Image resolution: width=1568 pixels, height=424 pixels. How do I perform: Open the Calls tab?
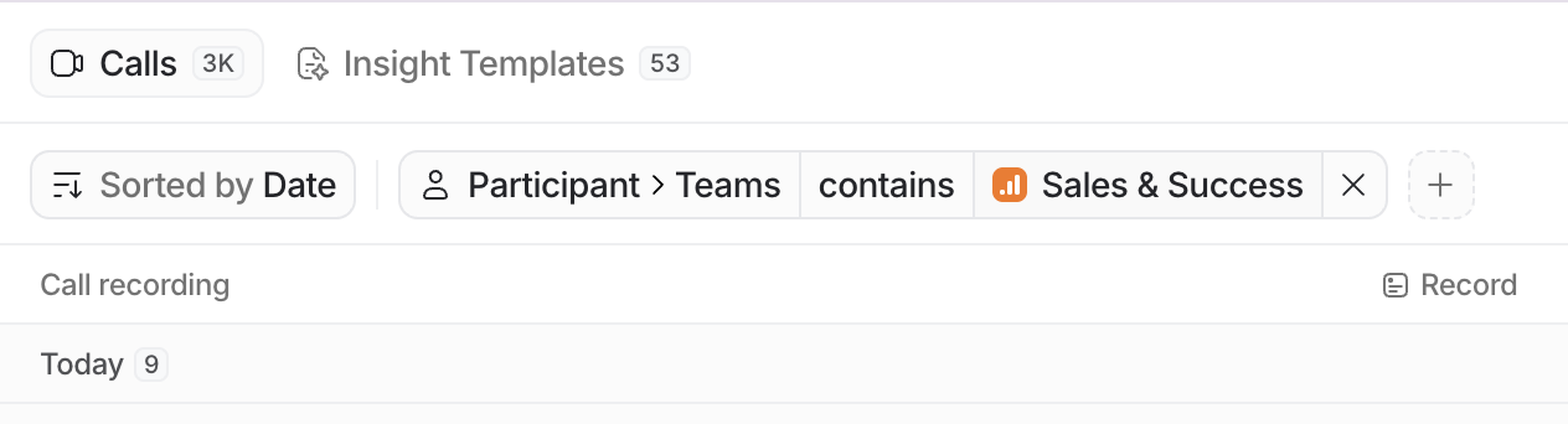138,64
